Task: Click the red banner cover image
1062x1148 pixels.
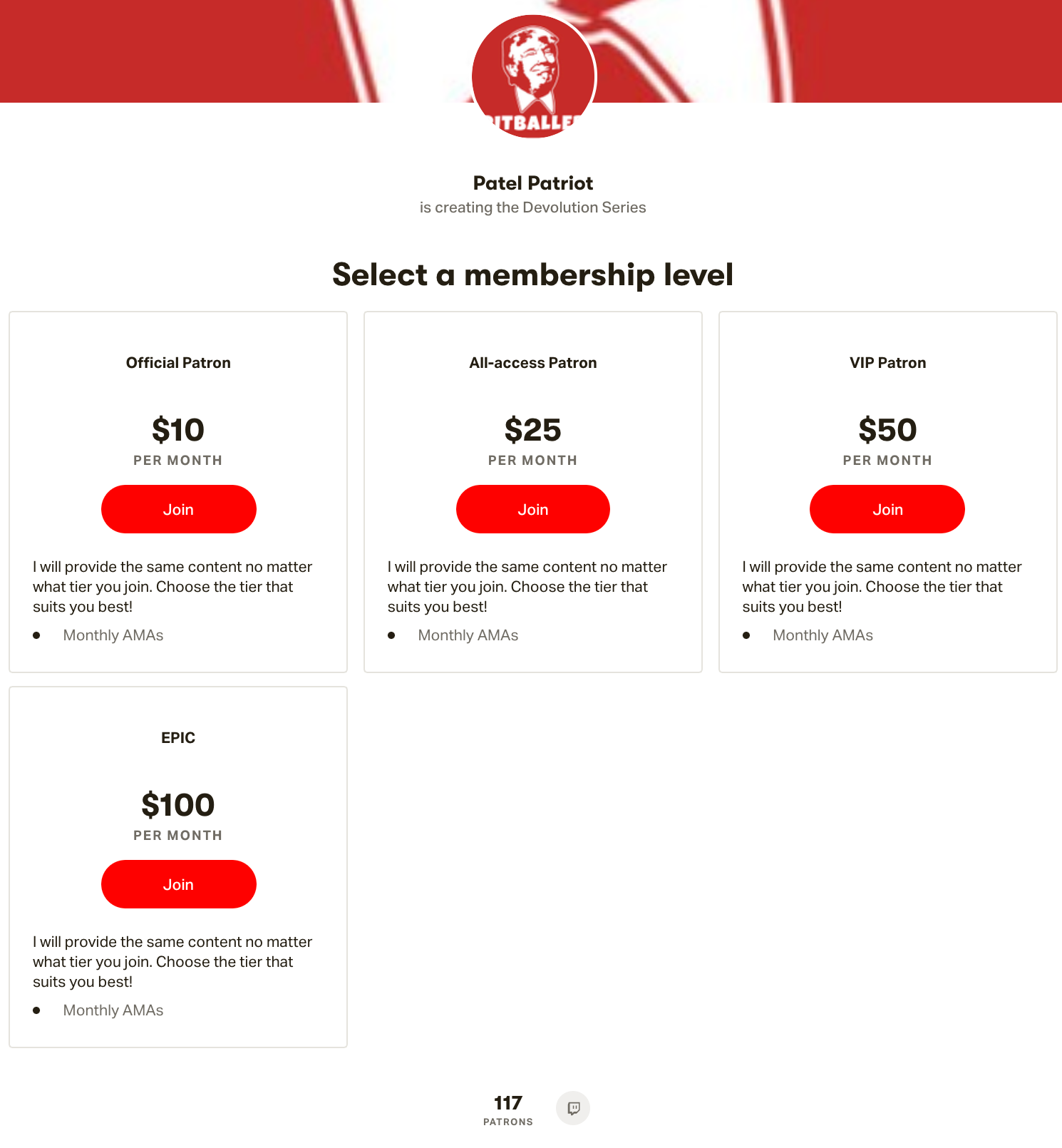Action: tap(214, 51)
